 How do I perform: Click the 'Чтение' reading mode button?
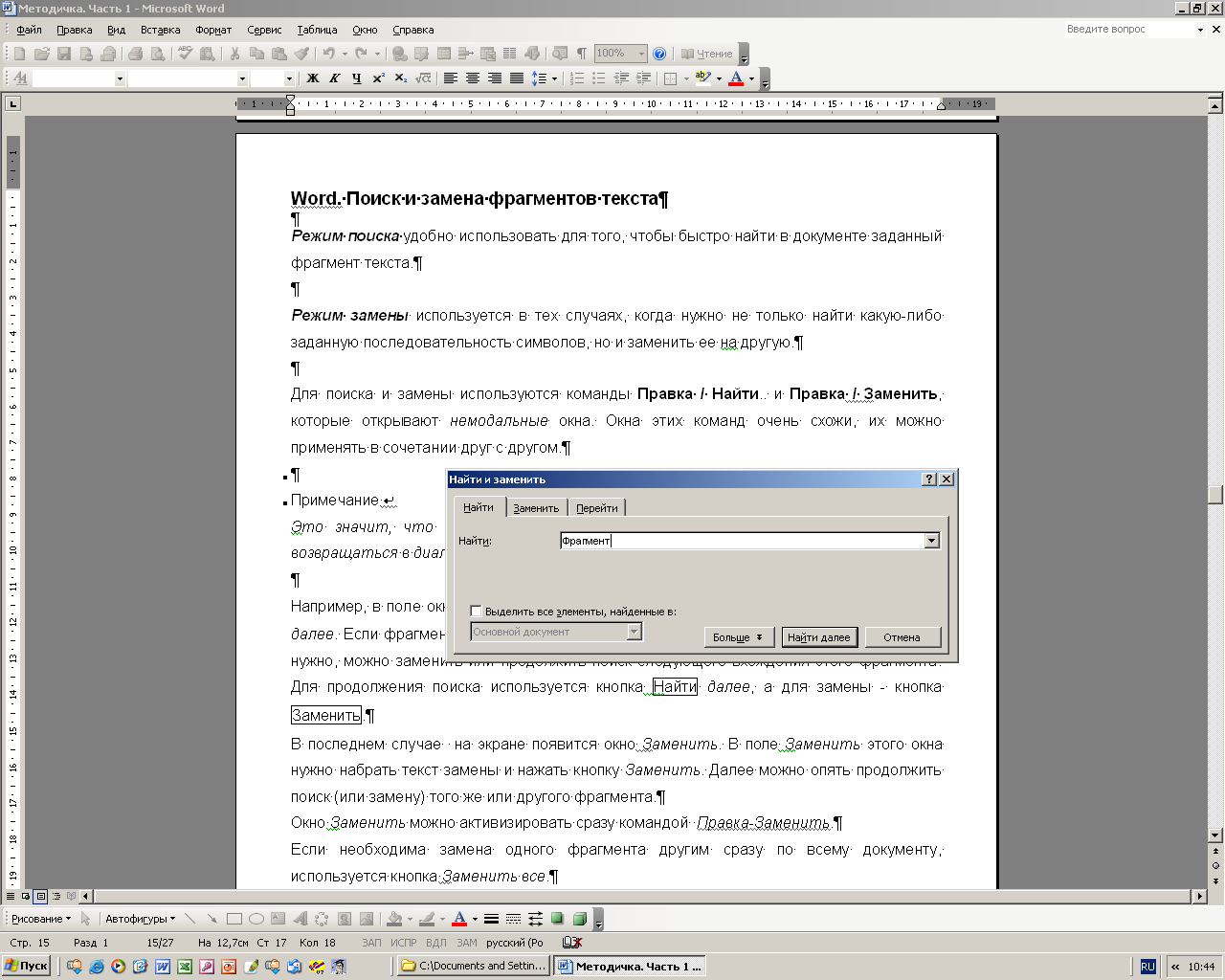[x=706, y=54]
